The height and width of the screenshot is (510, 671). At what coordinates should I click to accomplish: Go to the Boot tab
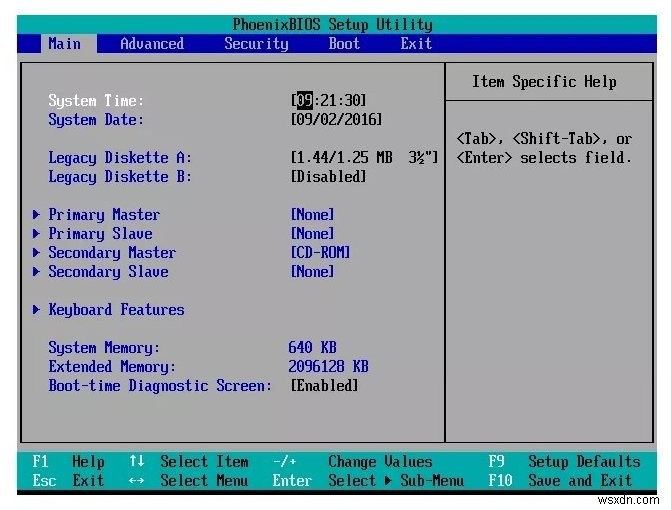coord(344,44)
